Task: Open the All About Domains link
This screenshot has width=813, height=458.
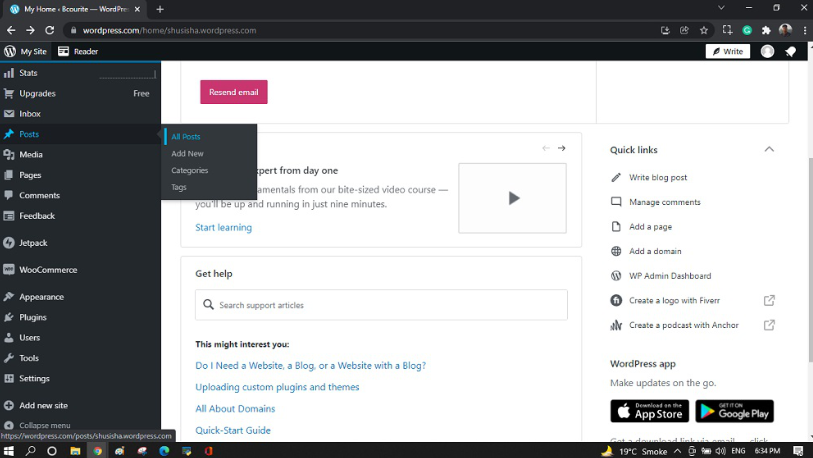Action: pos(235,409)
